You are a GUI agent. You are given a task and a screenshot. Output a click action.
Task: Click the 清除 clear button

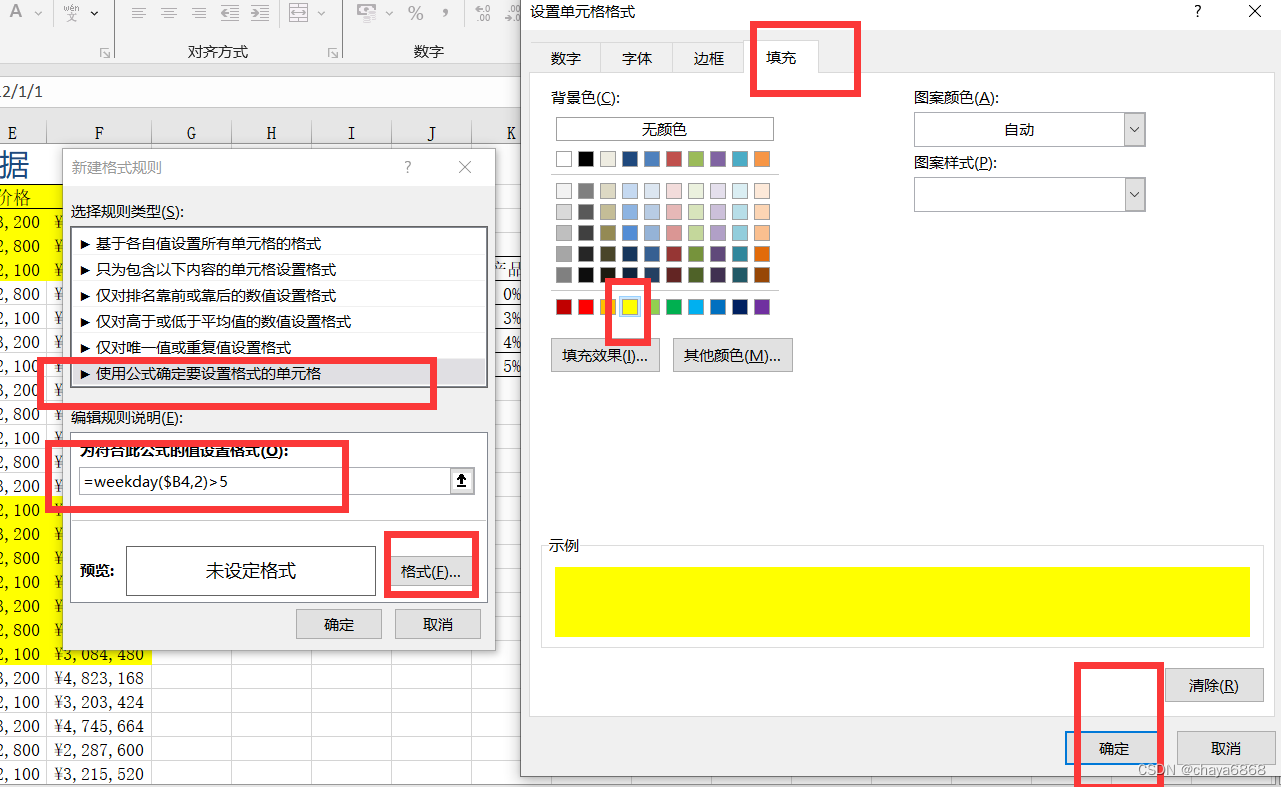click(1214, 685)
